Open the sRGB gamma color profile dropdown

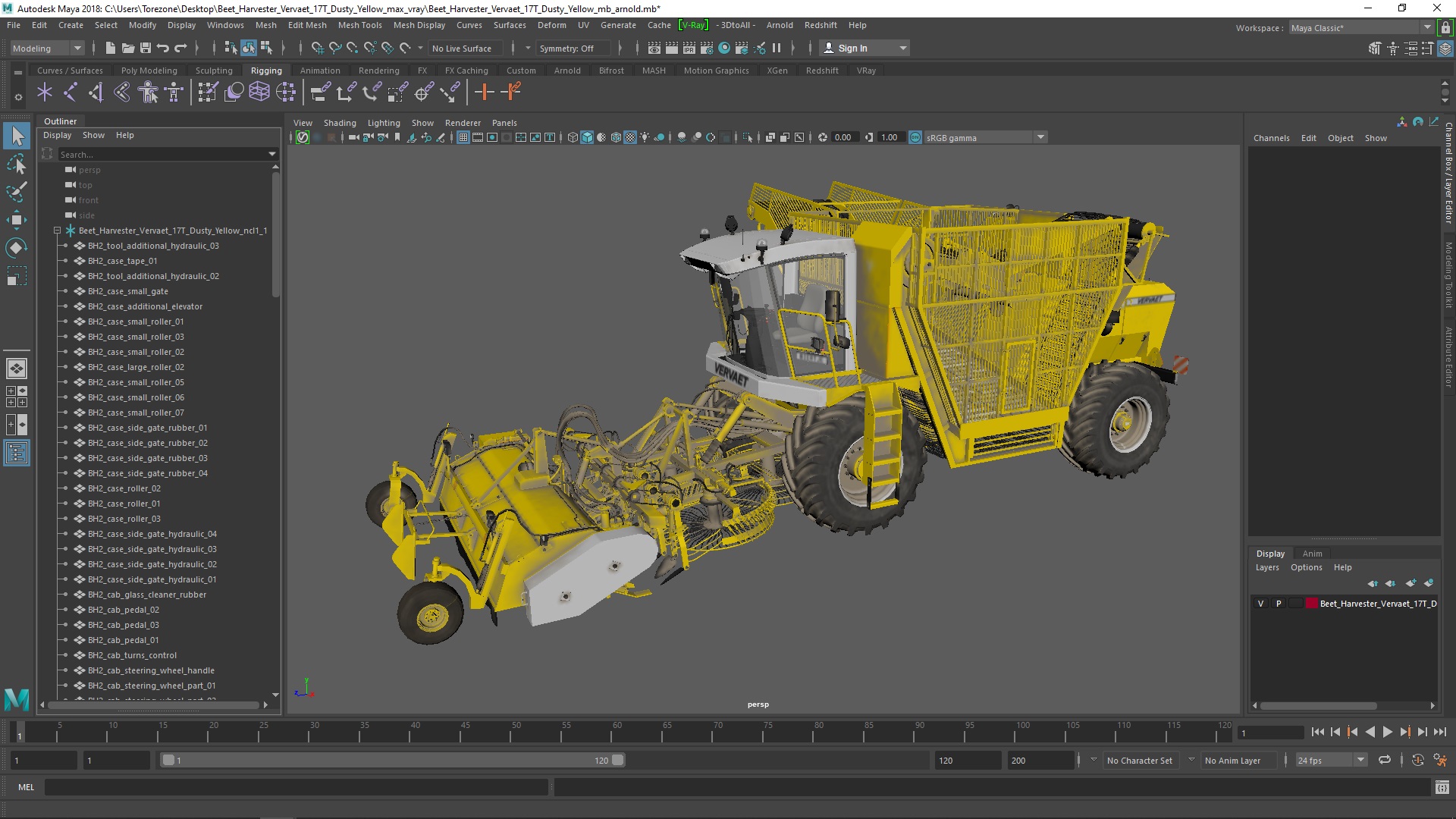1041,137
